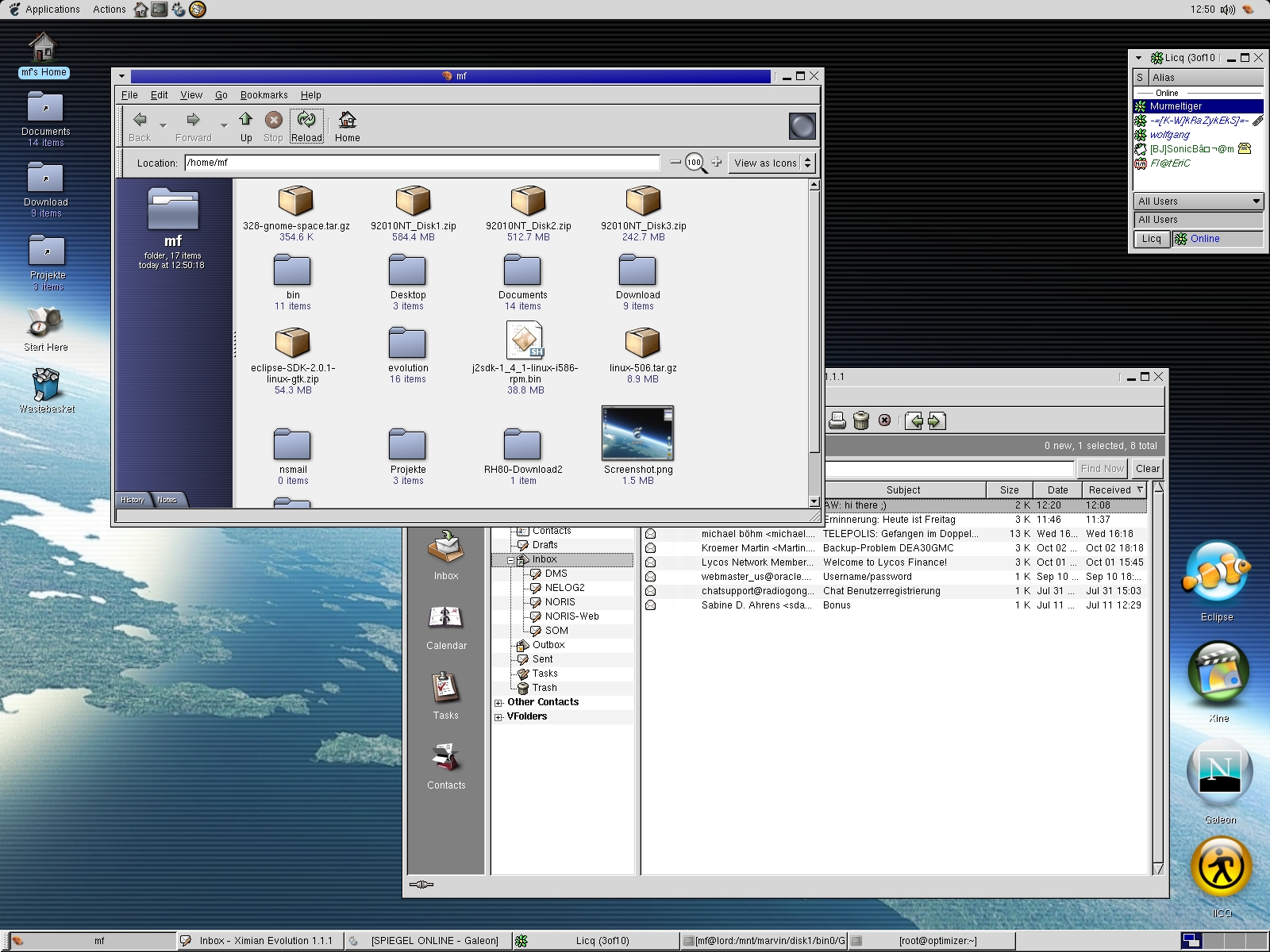Click the Licq button

1151,239
